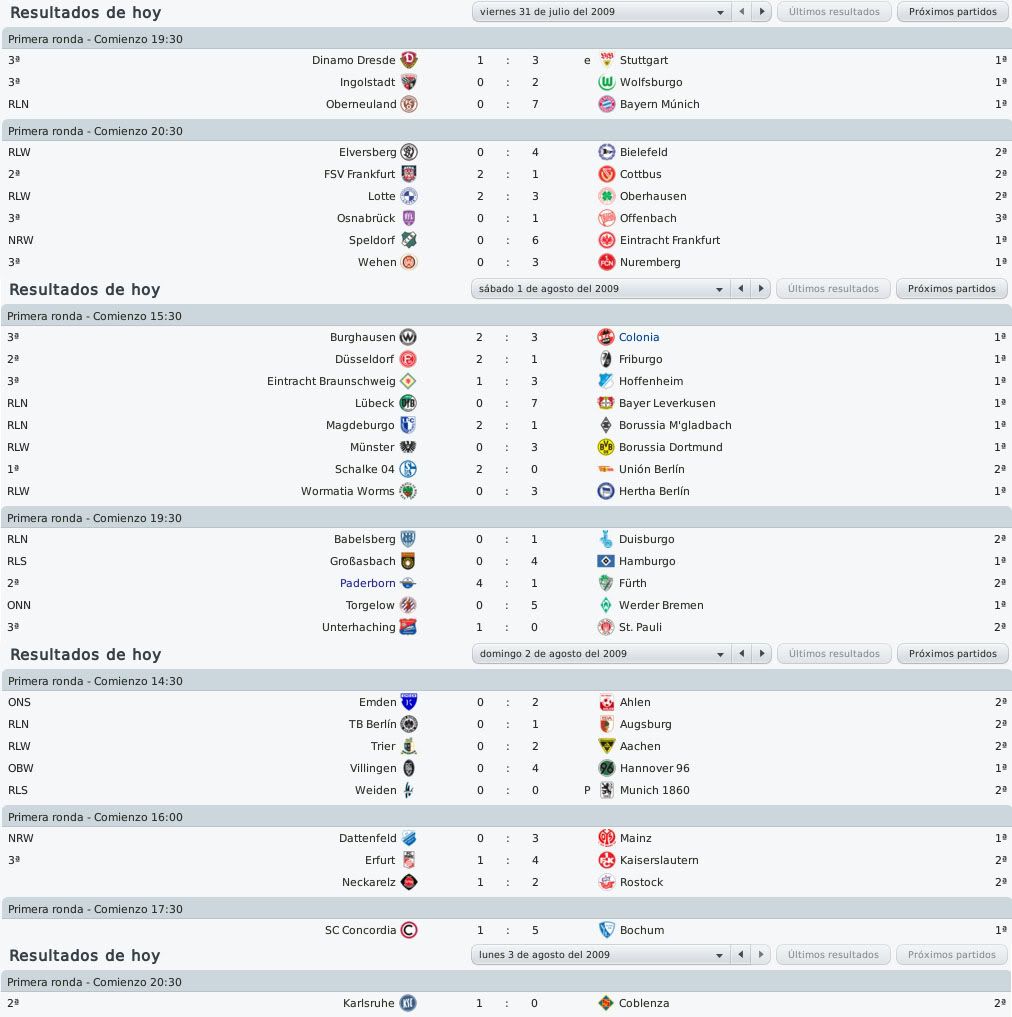Click the Bayern Múnich club crest
Image resolution: width=1012 pixels, height=1017 pixels.
(x=606, y=104)
